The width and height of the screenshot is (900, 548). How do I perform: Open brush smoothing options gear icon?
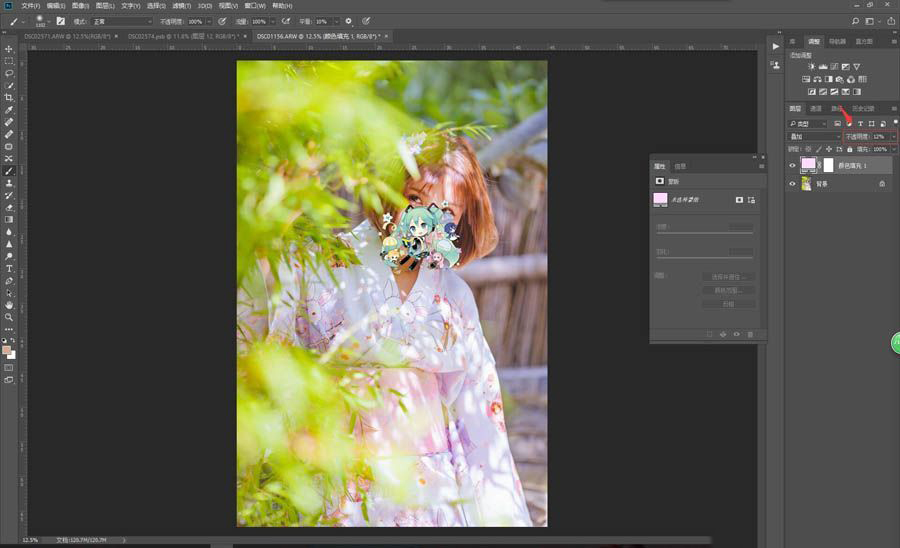coord(348,21)
